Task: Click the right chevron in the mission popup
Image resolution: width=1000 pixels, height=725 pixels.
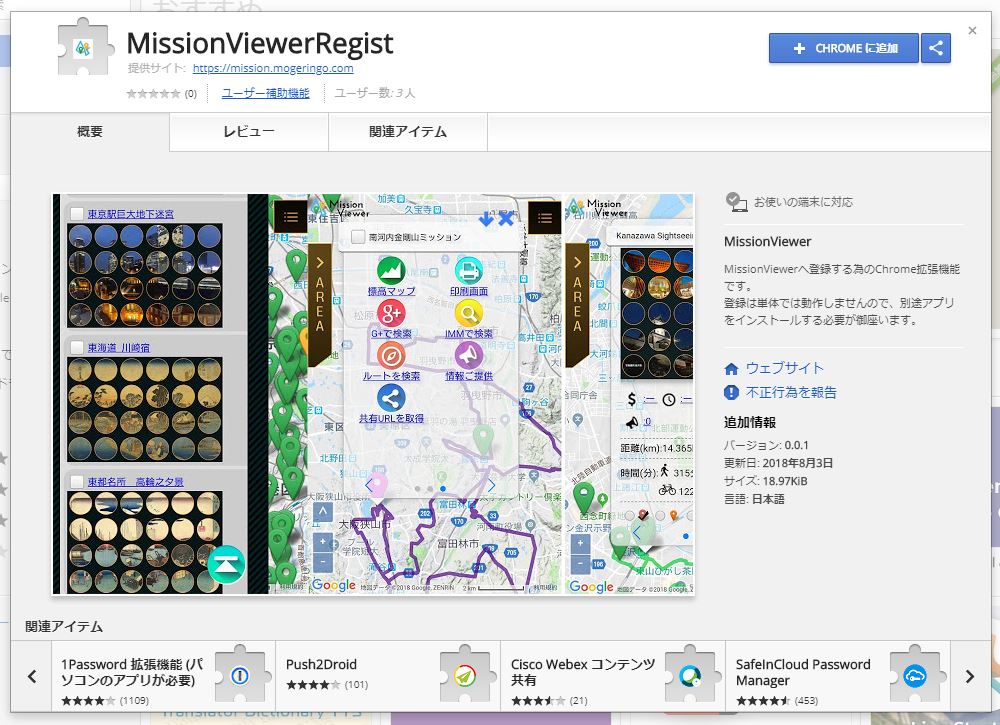Action: click(491, 486)
